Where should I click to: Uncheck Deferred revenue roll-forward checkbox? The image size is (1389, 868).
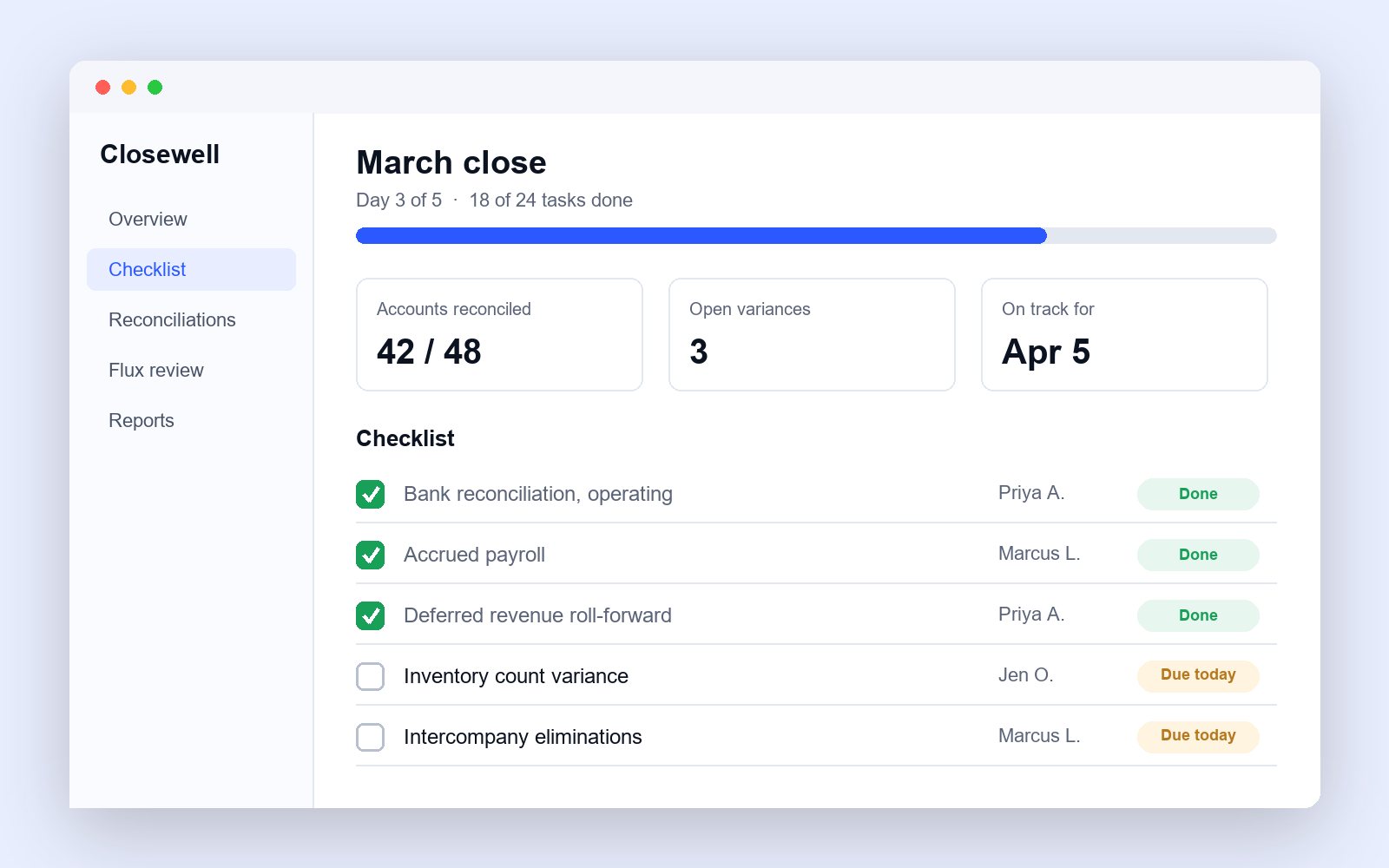pyautogui.click(x=371, y=615)
